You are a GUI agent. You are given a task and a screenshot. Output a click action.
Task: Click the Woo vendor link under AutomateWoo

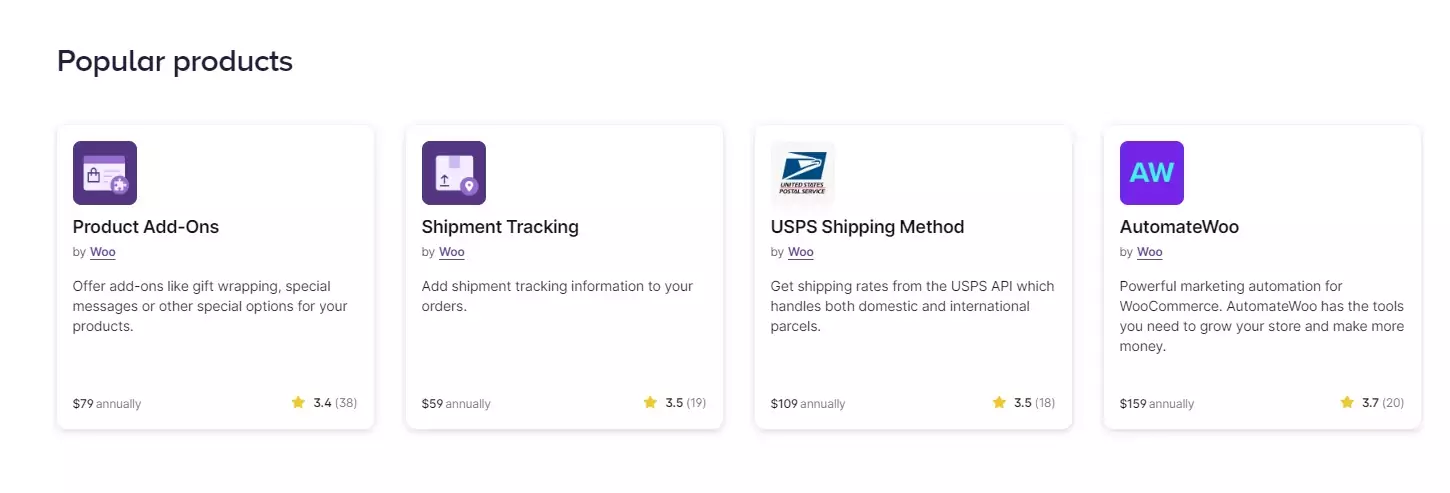tap(1150, 252)
